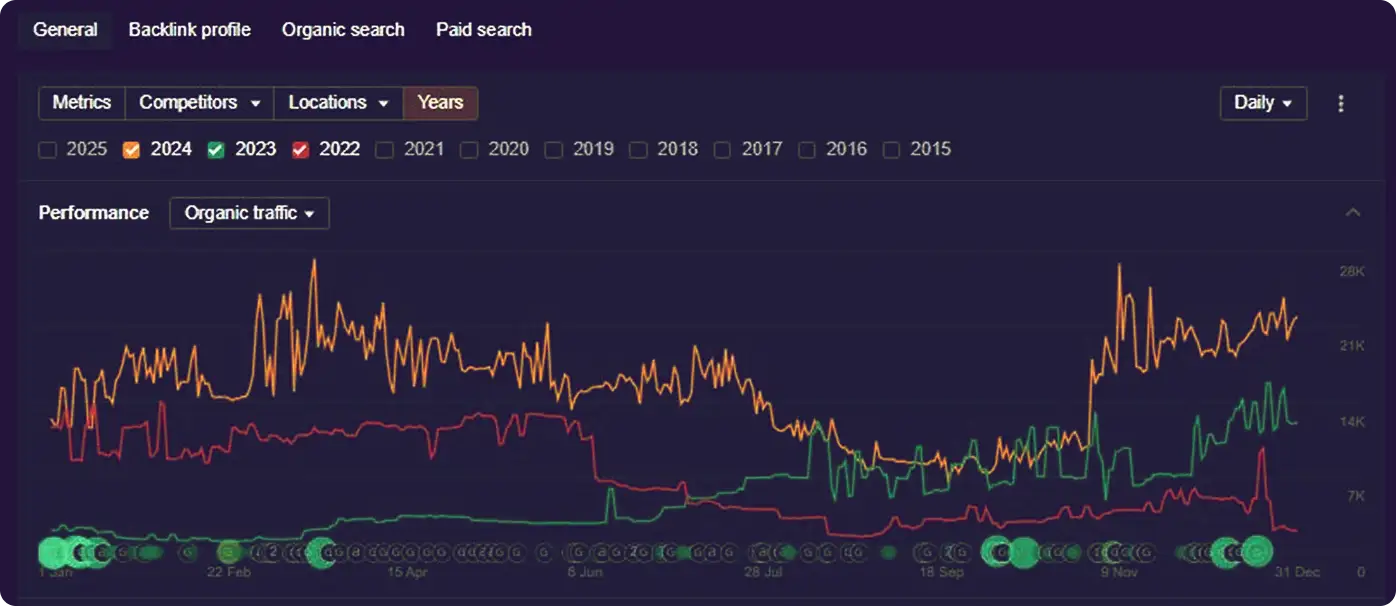Go to the Paid search tab

[x=483, y=30]
